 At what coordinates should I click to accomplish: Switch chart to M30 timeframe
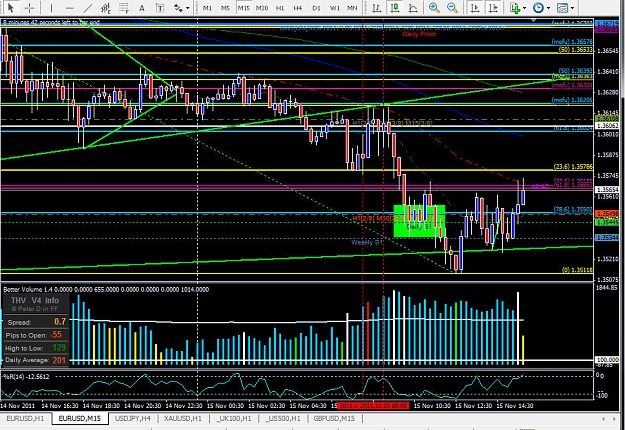coord(262,8)
